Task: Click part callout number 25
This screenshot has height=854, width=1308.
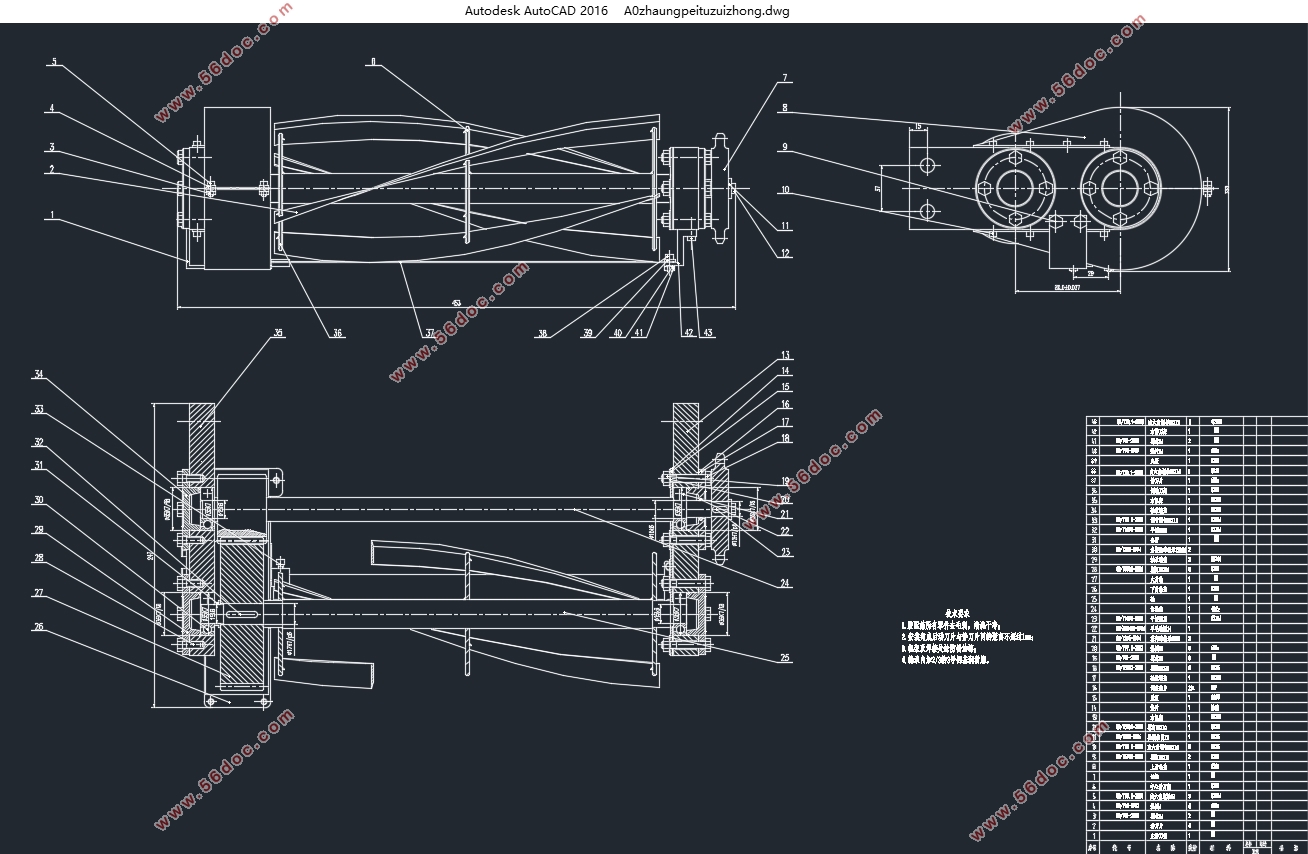Action: click(786, 658)
